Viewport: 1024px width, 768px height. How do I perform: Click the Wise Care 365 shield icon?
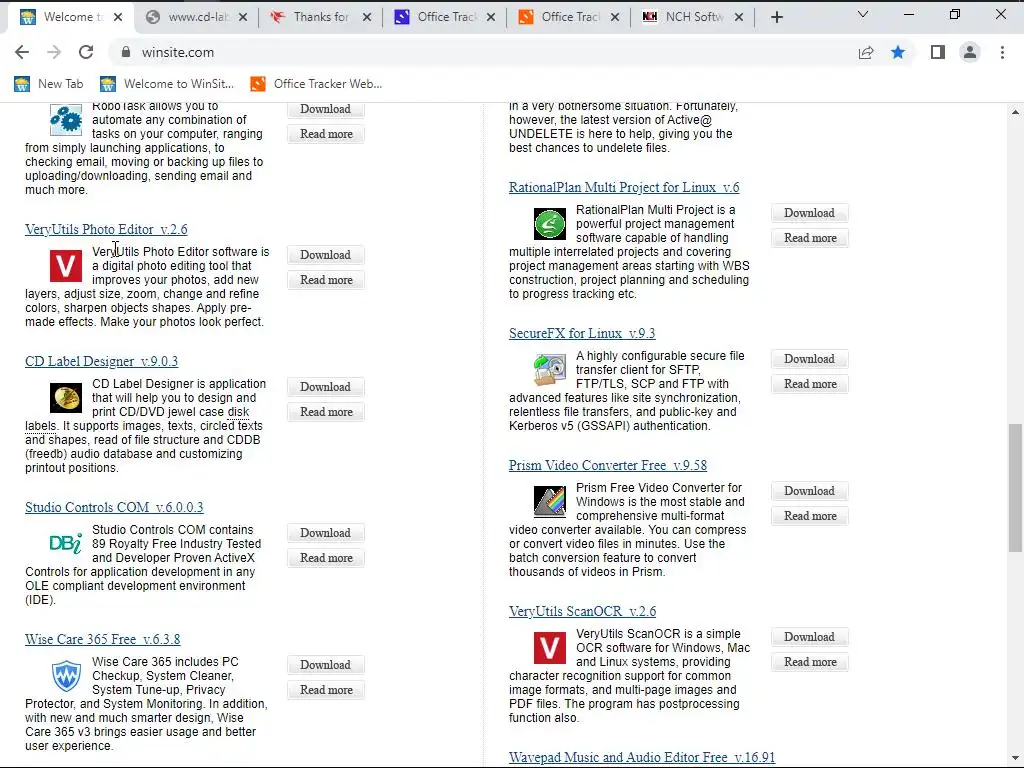66,675
